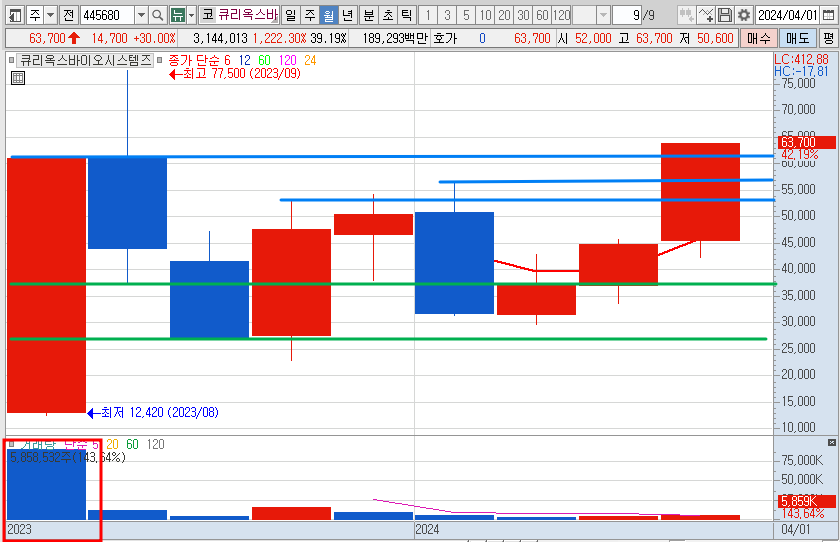Click the LC:412.88 indicator text
Screen dimensions: 840x542
point(801,59)
